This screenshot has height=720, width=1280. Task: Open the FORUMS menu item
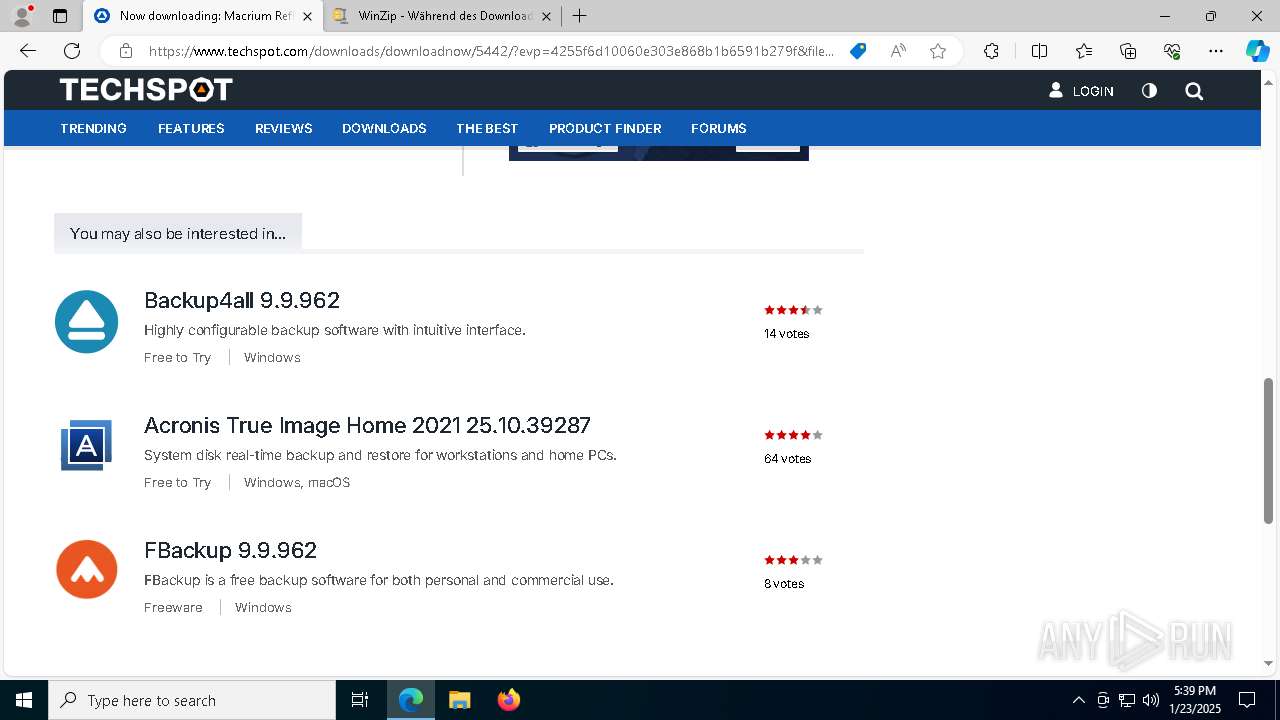click(719, 128)
